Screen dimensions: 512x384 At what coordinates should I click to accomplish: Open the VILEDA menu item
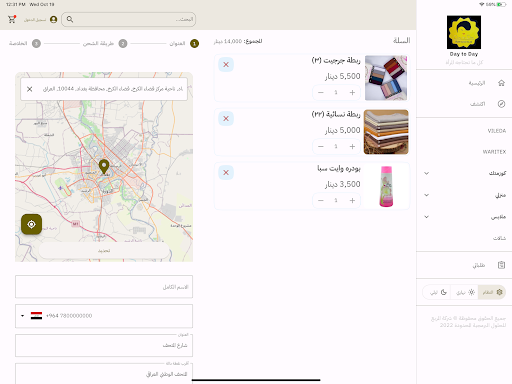coord(497,131)
